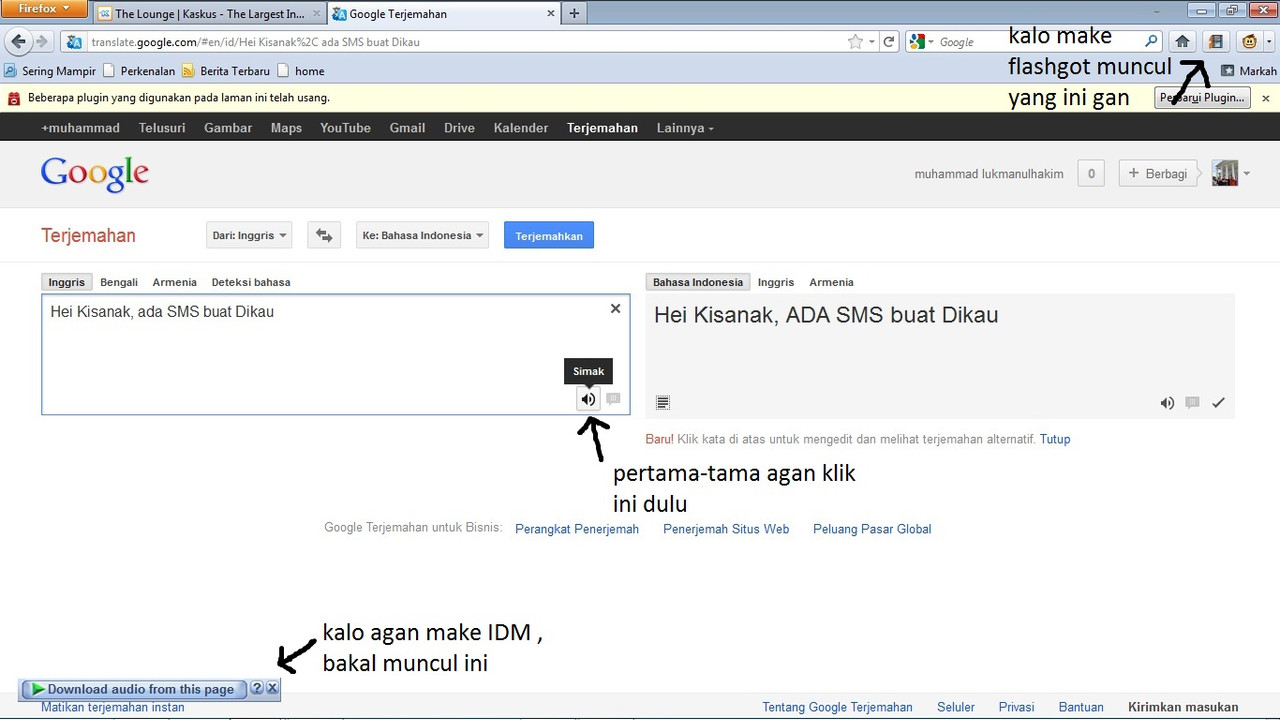1280x720 pixels.
Task: Open Penerjemah Situs Web link
Action: click(x=726, y=529)
